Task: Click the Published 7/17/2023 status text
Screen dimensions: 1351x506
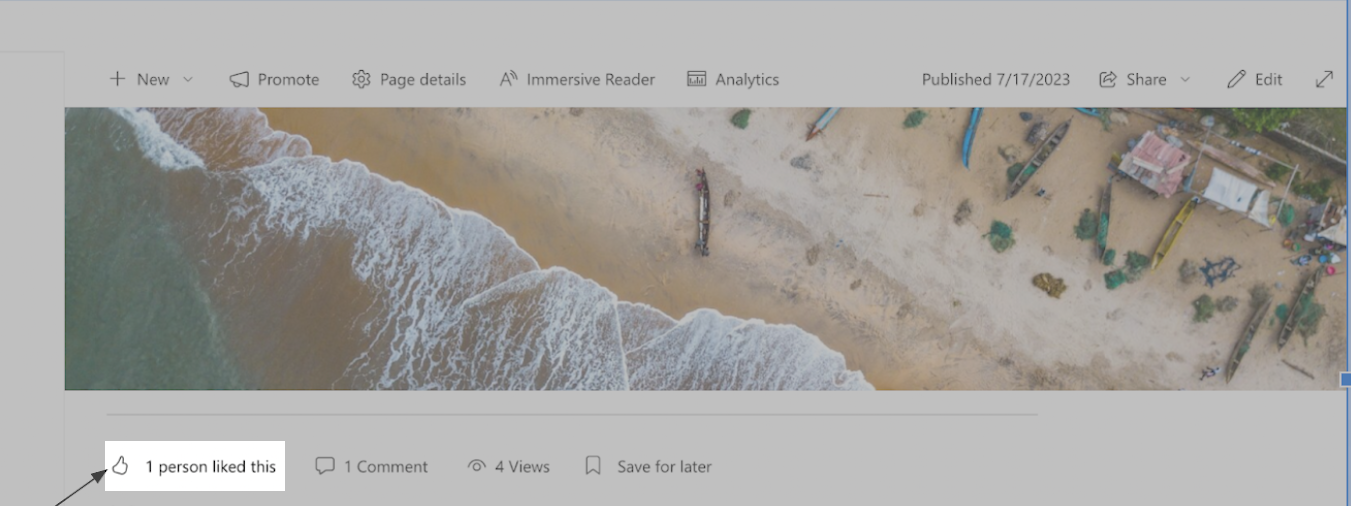Action: [x=995, y=79]
